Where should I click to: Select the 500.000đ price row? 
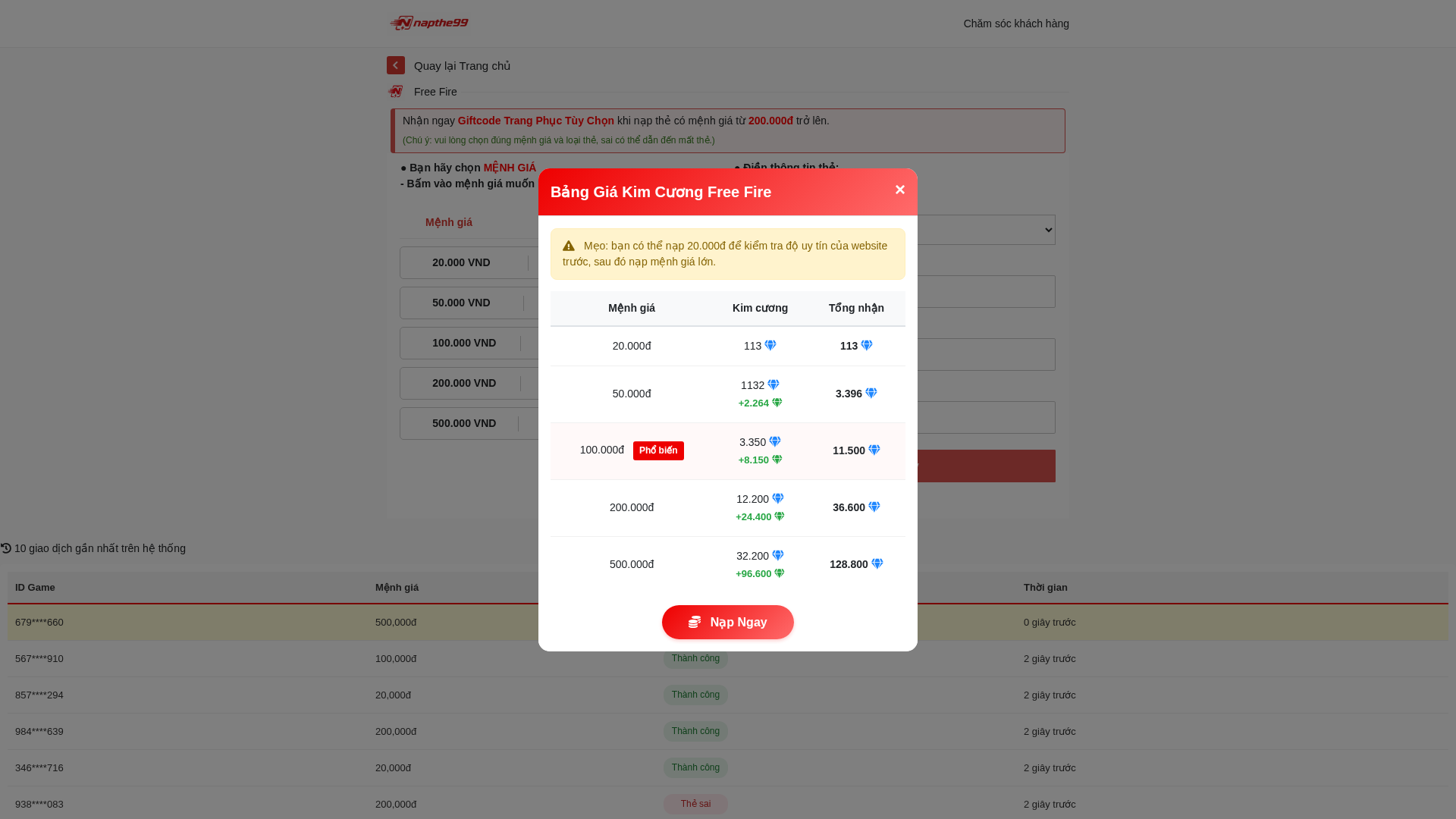click(728, 565)
